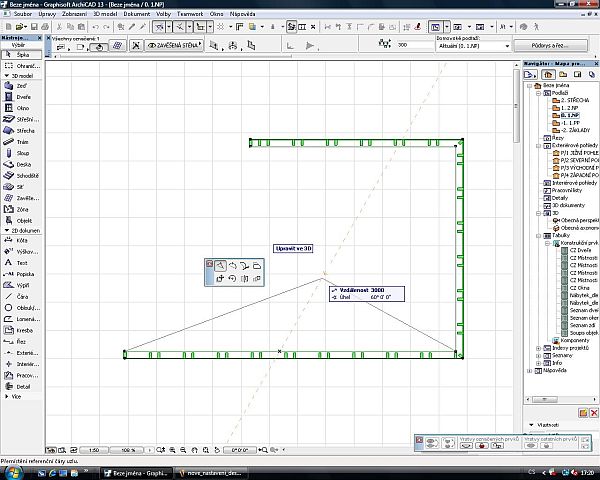Screen dimensions: 600x480
Task: Select the Řez (Section) tool
Action: tap(21, 341)
